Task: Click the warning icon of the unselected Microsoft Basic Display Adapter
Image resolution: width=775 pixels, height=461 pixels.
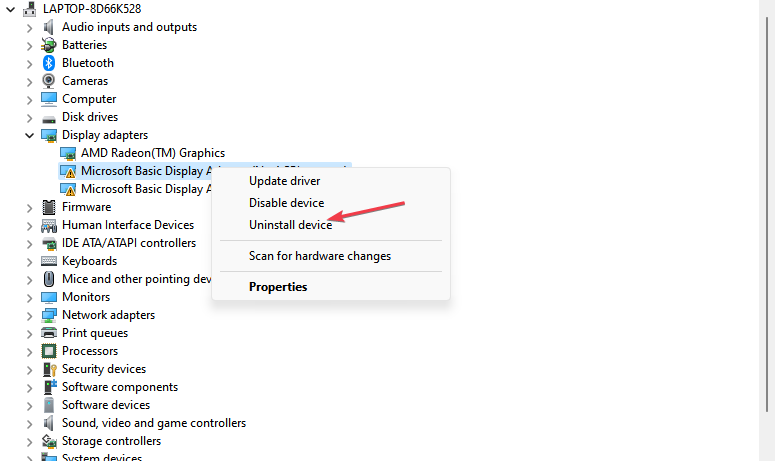Action: click(x=68, y=189)
